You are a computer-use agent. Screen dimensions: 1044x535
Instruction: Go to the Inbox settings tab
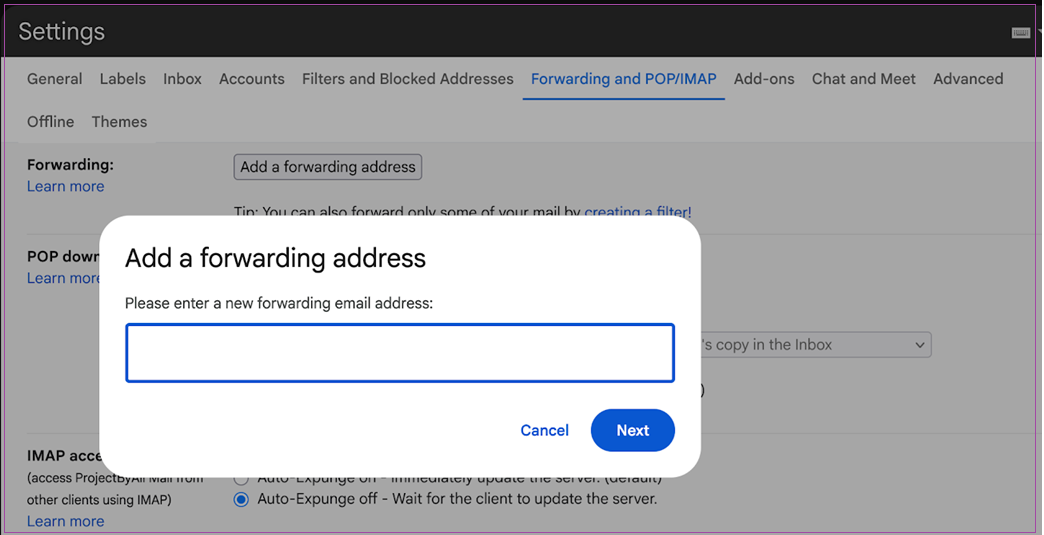point(182,79)
